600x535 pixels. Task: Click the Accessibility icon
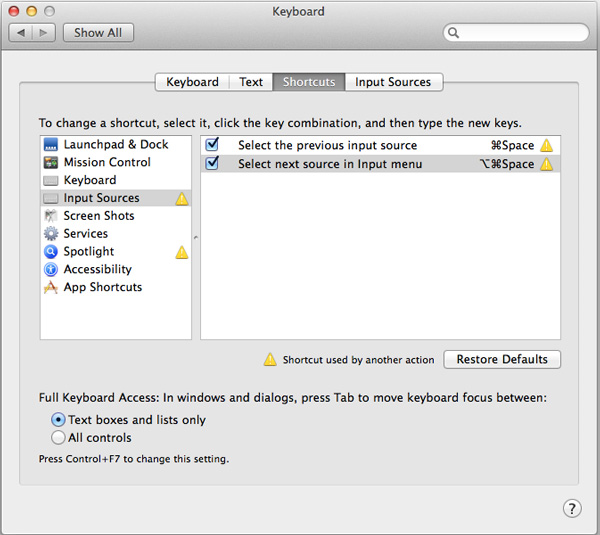tap(51, 269)
